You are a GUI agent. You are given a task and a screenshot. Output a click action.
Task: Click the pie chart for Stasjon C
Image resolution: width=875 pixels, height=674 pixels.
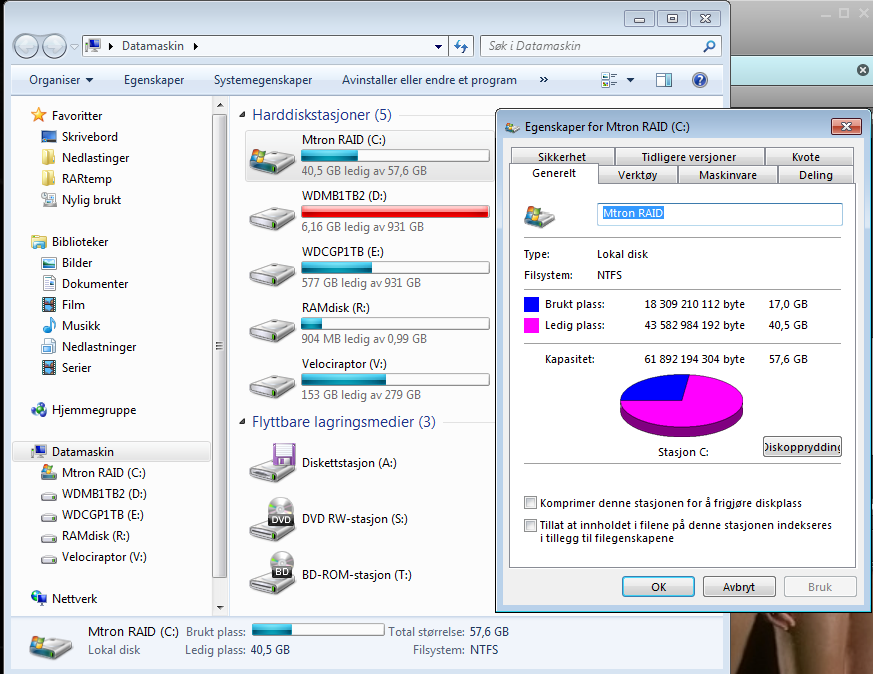click(681, 405)
